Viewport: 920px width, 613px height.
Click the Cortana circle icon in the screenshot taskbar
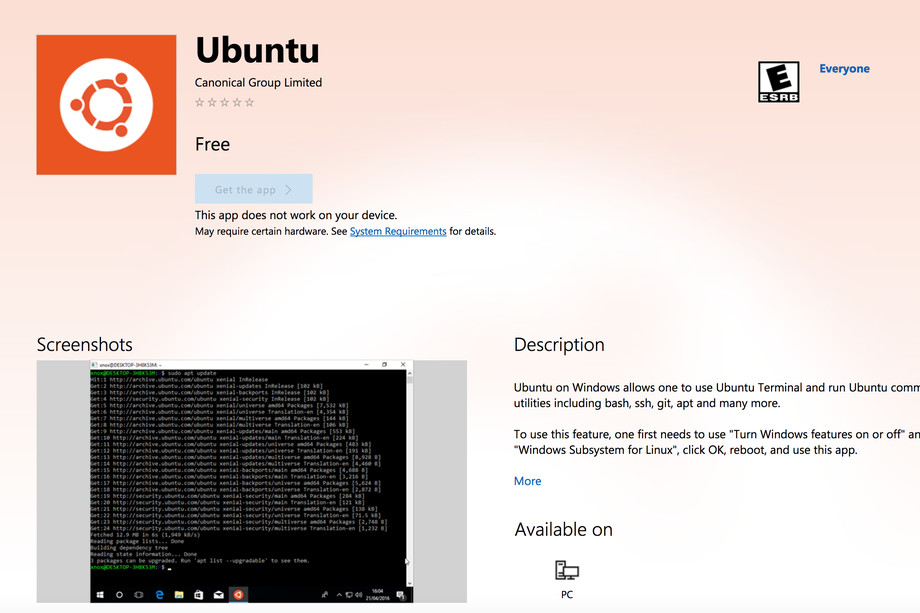click(119, 595)
